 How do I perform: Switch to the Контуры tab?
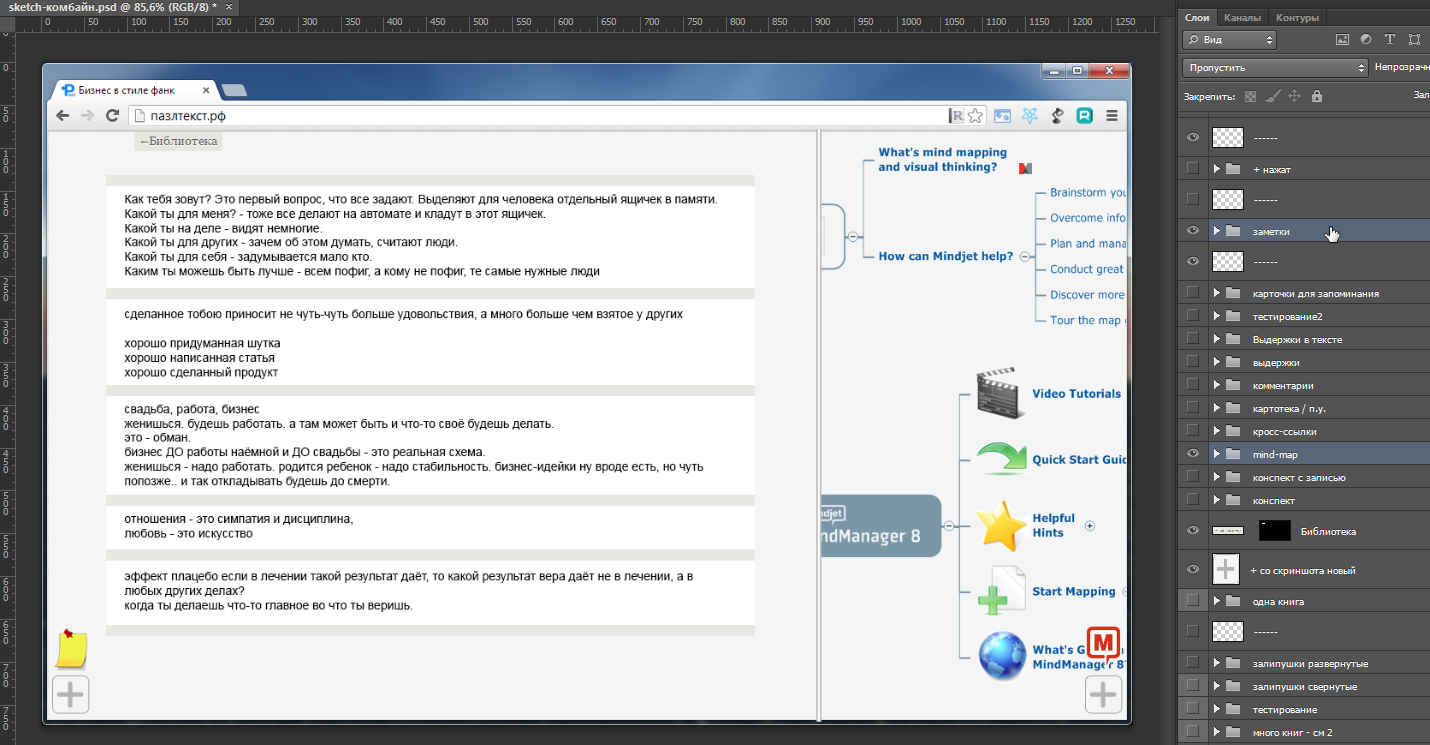point(1297,17)
